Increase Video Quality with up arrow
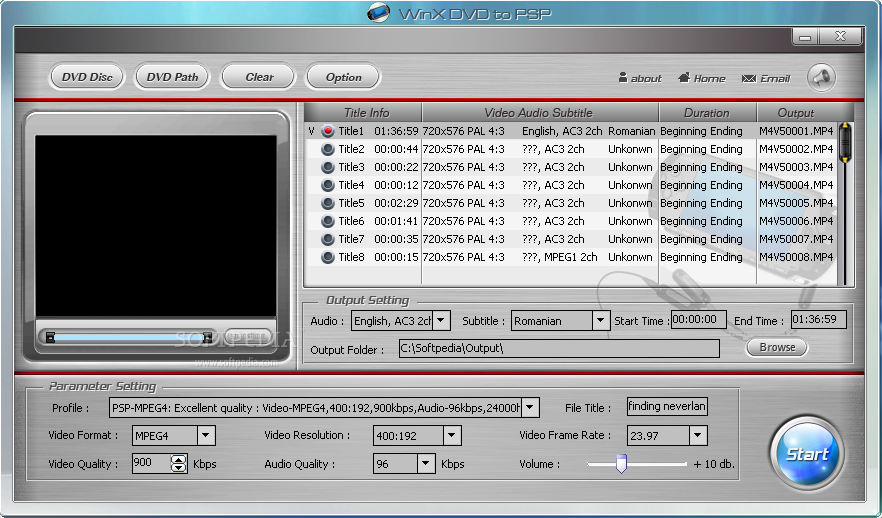 (179, 460)
